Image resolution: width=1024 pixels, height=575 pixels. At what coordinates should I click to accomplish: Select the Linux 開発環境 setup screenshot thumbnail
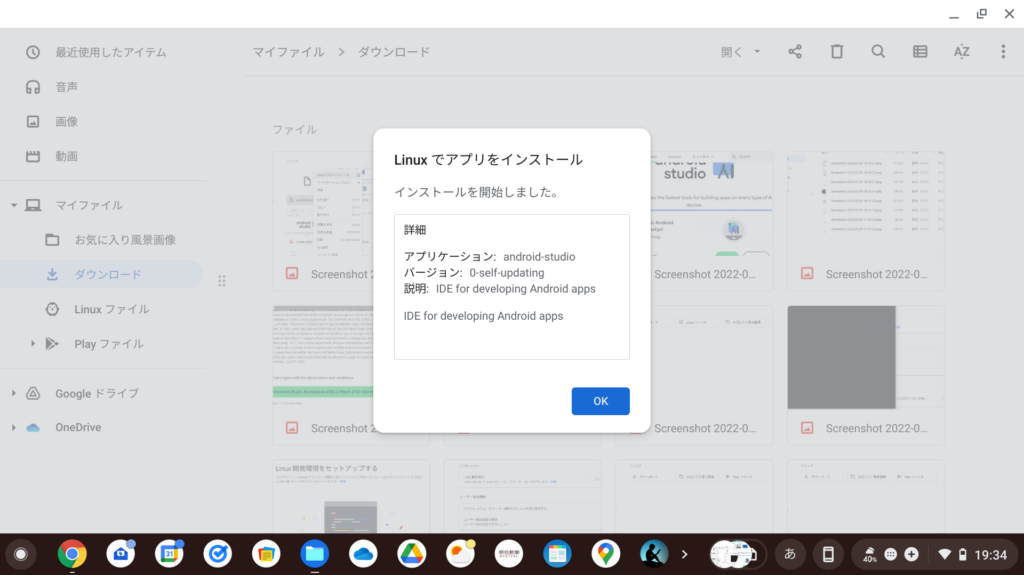[x=351, y=497]
